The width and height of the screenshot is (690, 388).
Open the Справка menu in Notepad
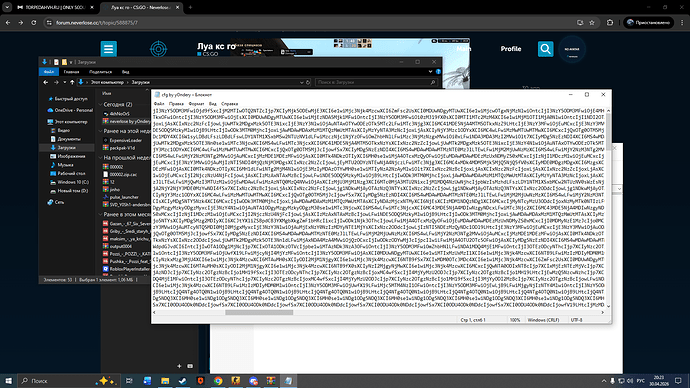pyautogui.click(x=229, y=104)
